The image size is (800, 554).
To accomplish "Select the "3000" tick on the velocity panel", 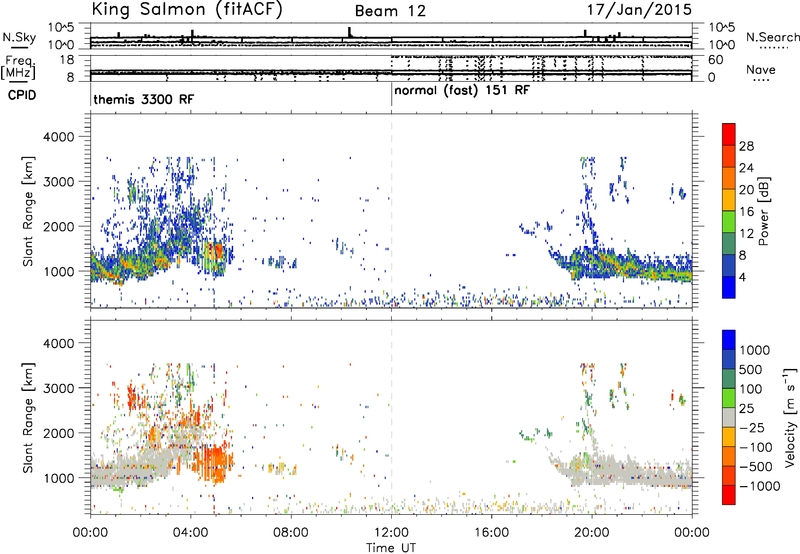I will point(59,388).
